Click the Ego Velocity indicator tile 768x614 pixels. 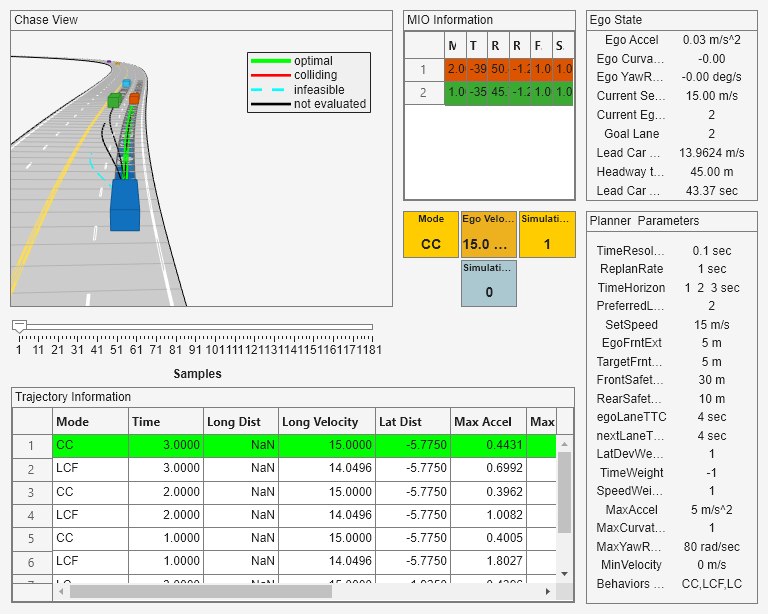(487, 235)
